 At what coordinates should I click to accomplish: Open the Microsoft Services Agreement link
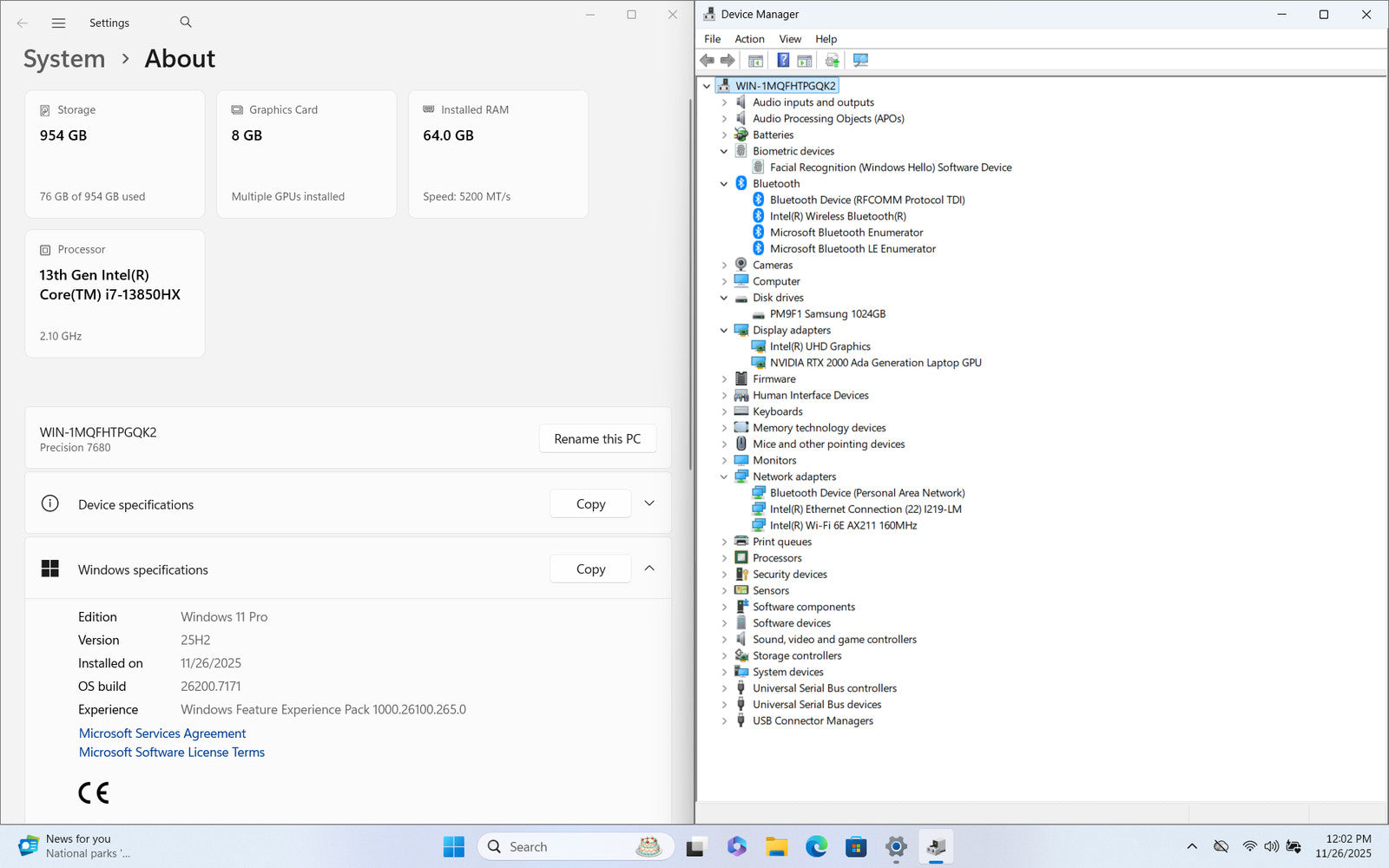point(162,733)
